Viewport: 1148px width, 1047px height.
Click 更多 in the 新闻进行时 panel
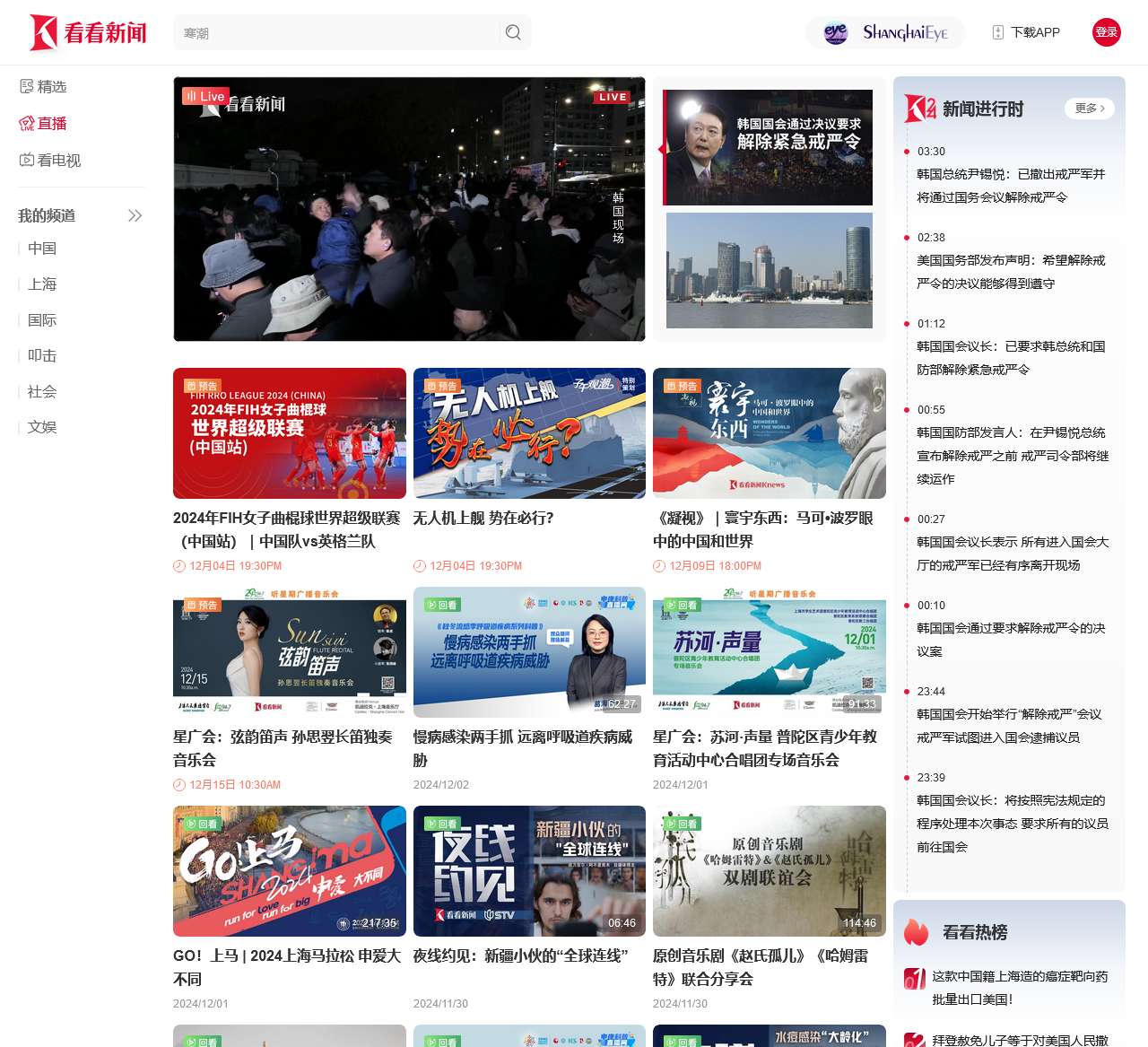click(1089, 109)
